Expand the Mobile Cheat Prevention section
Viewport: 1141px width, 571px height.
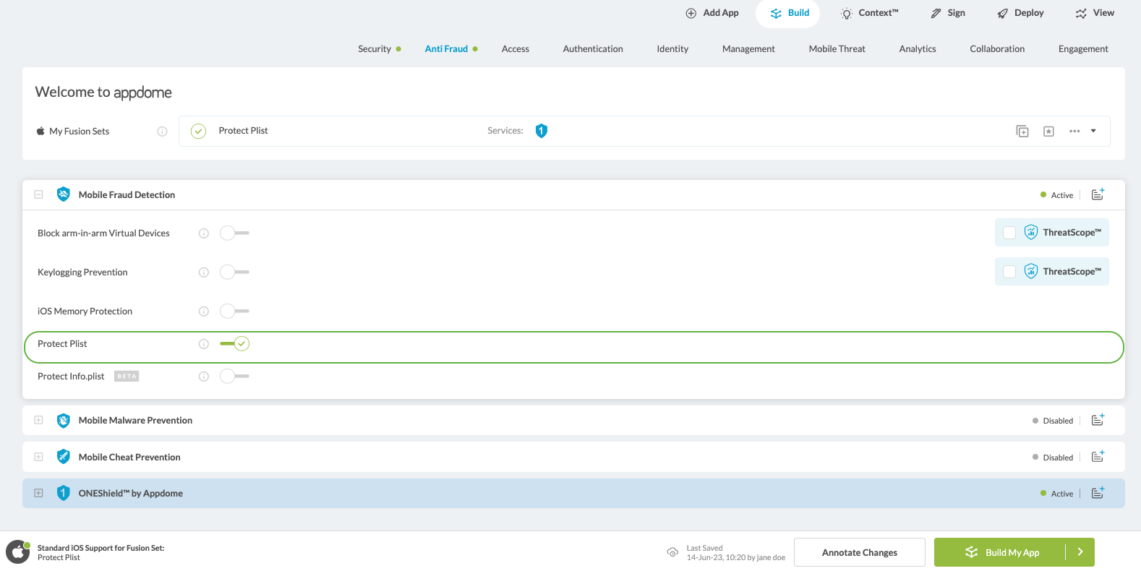coord(39,457)
